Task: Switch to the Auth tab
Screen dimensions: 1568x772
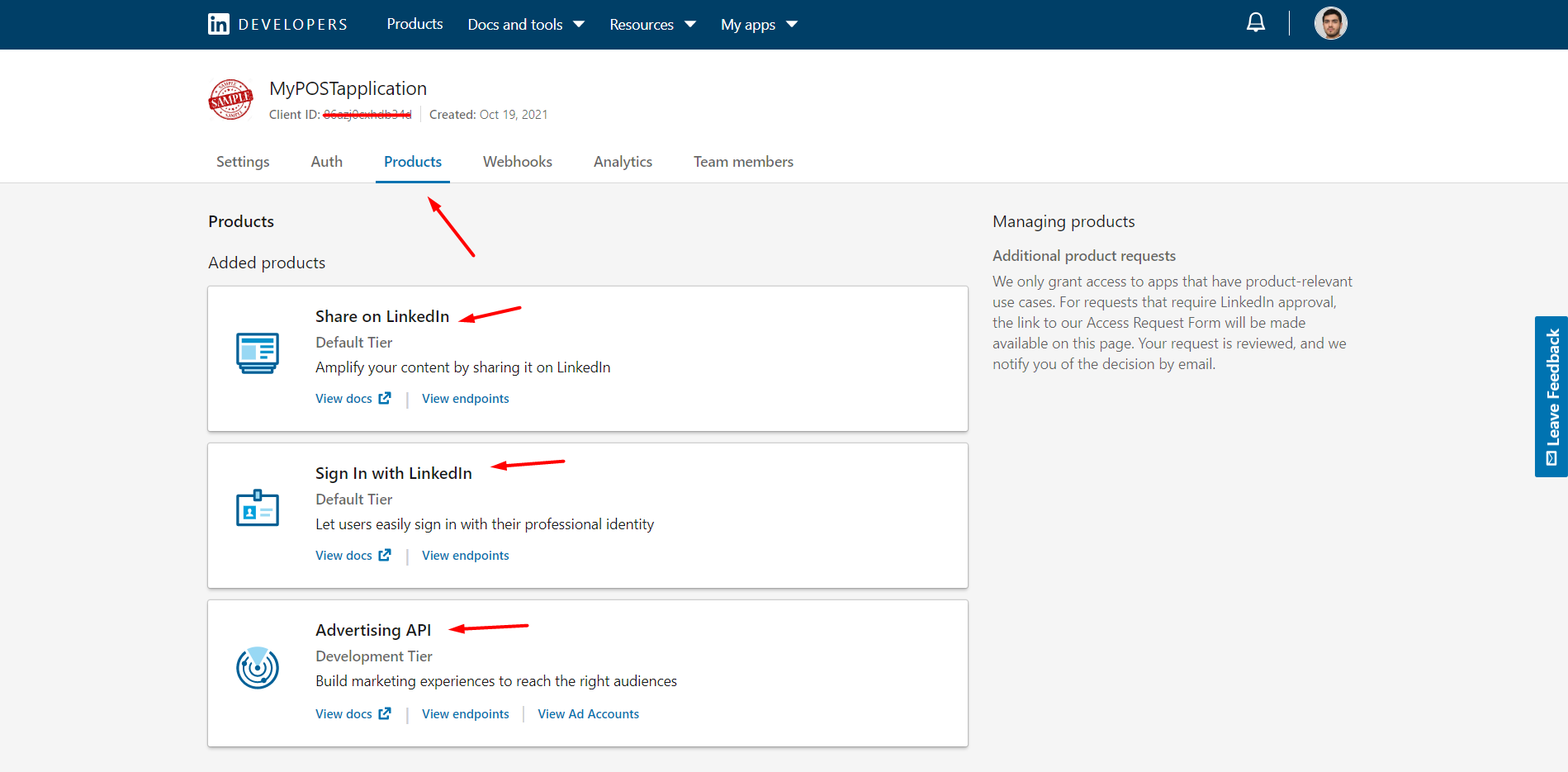Action: tap(327, 162)
